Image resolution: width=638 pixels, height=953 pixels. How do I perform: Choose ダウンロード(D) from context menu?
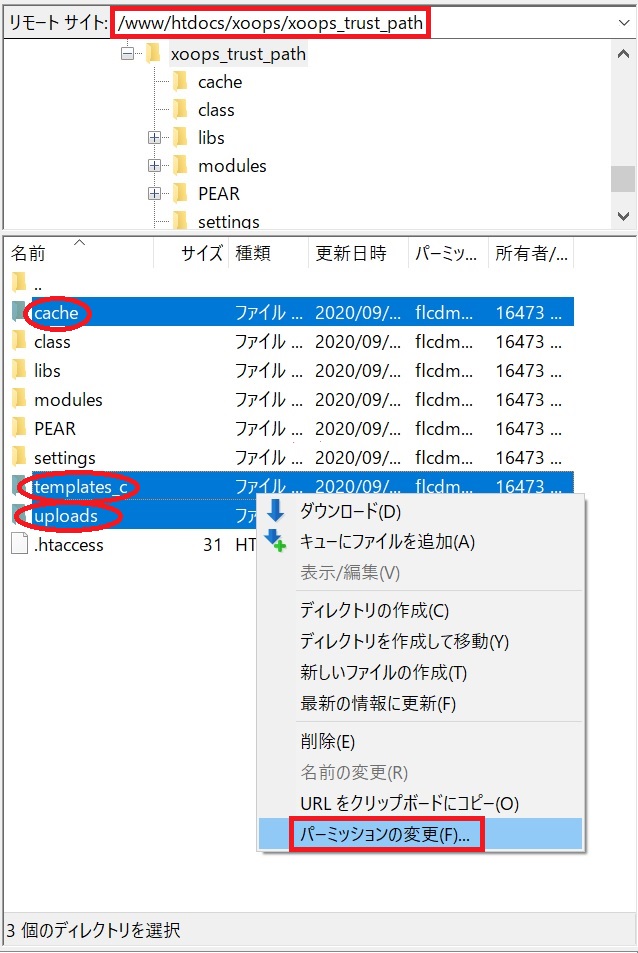click(420, 511)
